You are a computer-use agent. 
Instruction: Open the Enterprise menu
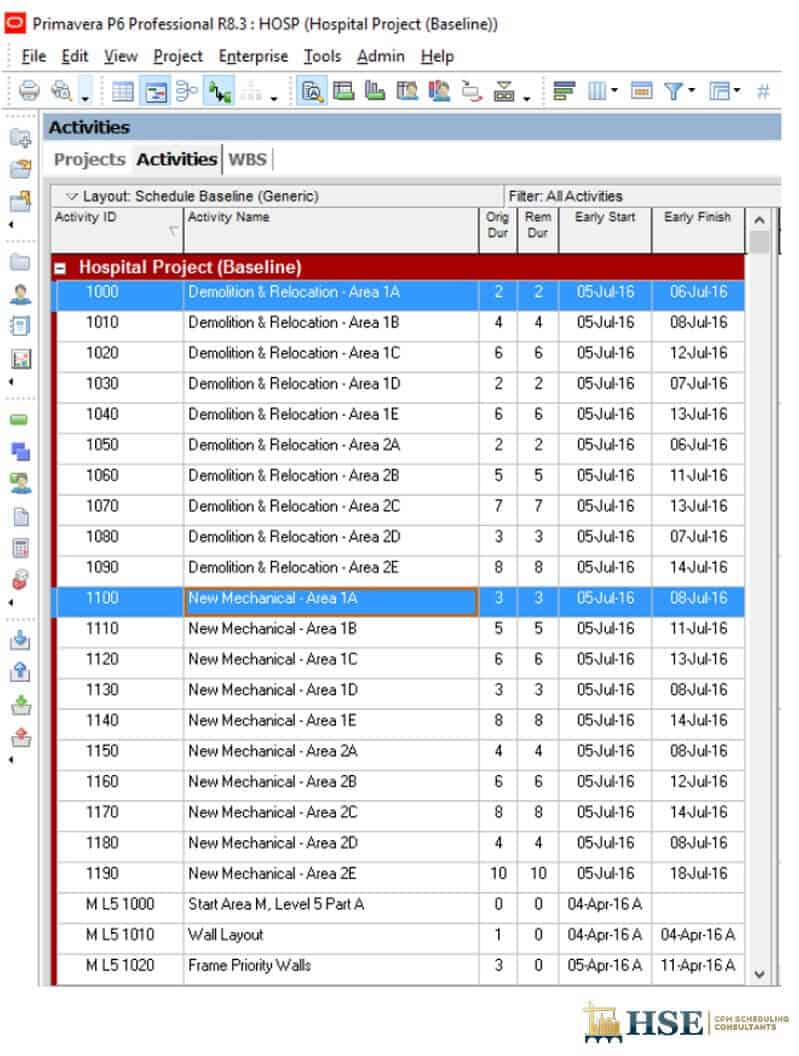tap(253, 56)
